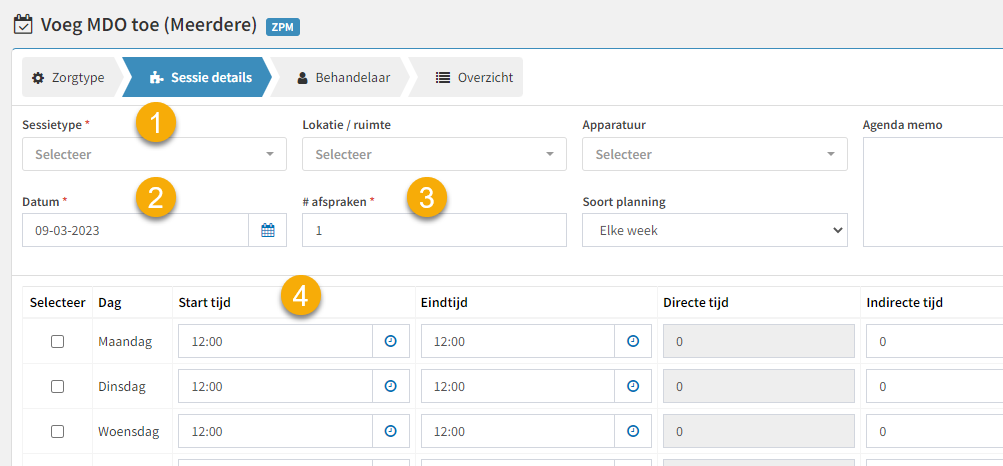1003x466 pixels.
Task: Expand the Soort planning select box
Action: [715, 230]
